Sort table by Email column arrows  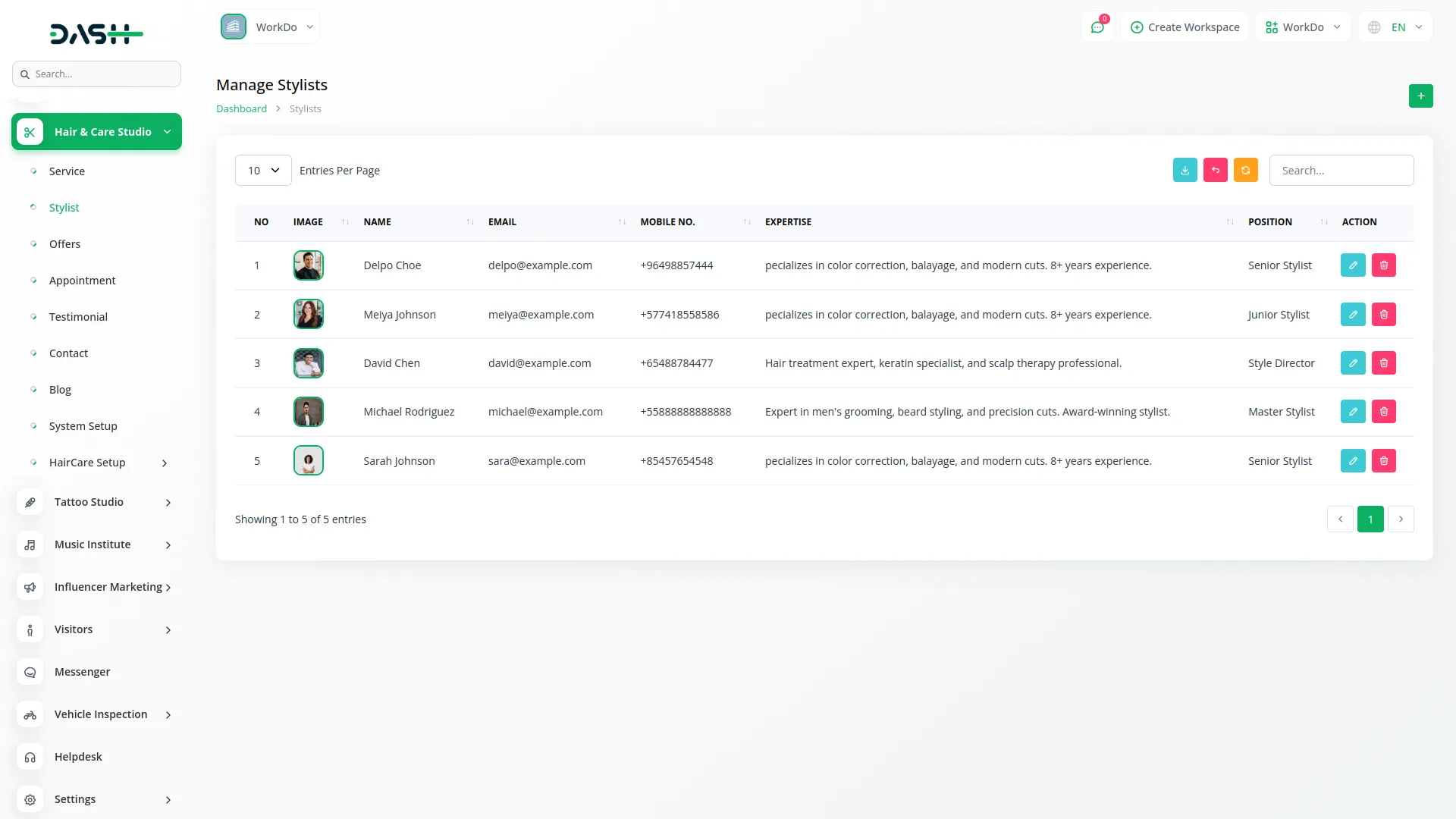(x=622, y=222)
